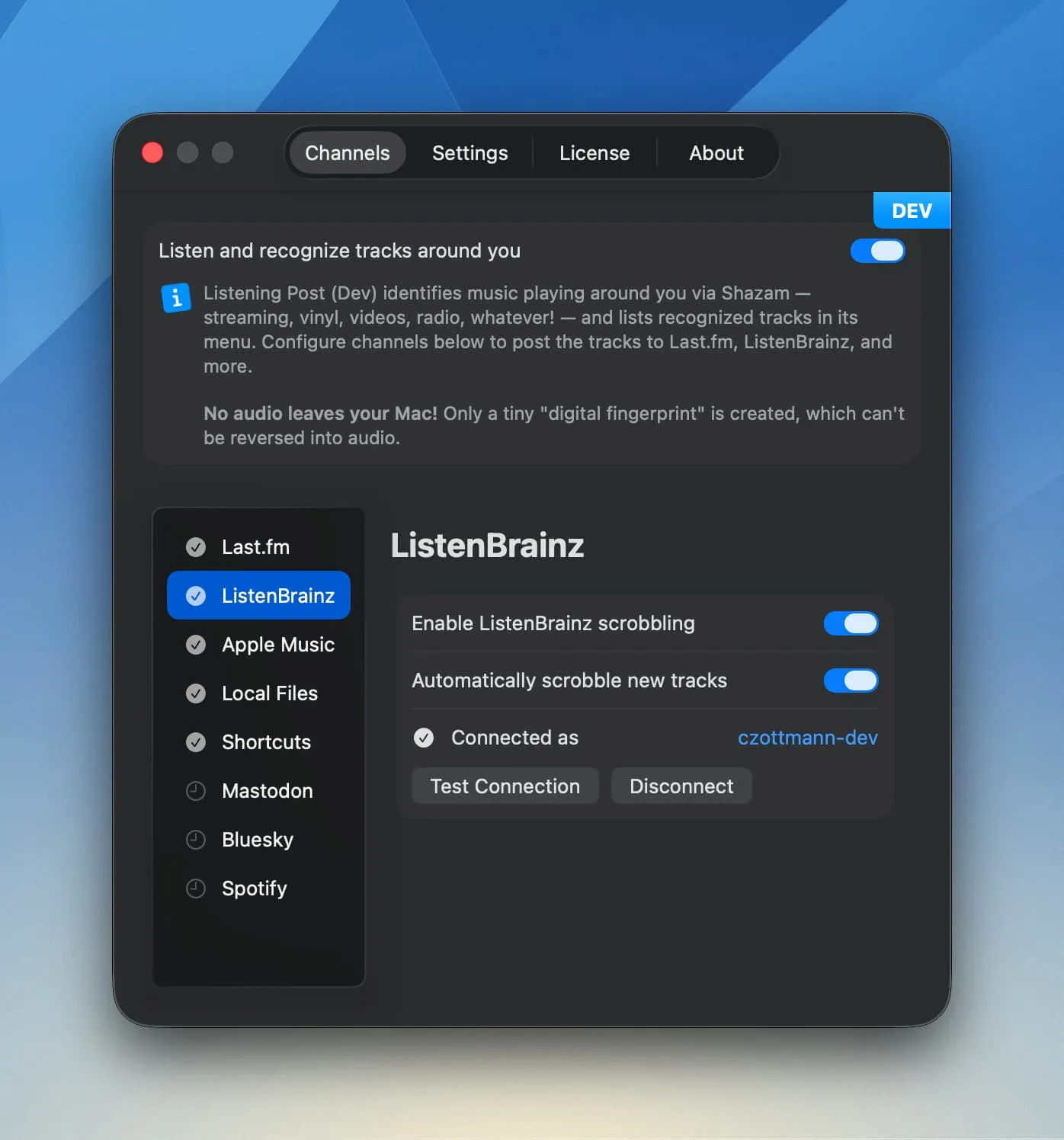Switch to the About tab
This screenshot has width=1064, height=1140.
[716, 152]
